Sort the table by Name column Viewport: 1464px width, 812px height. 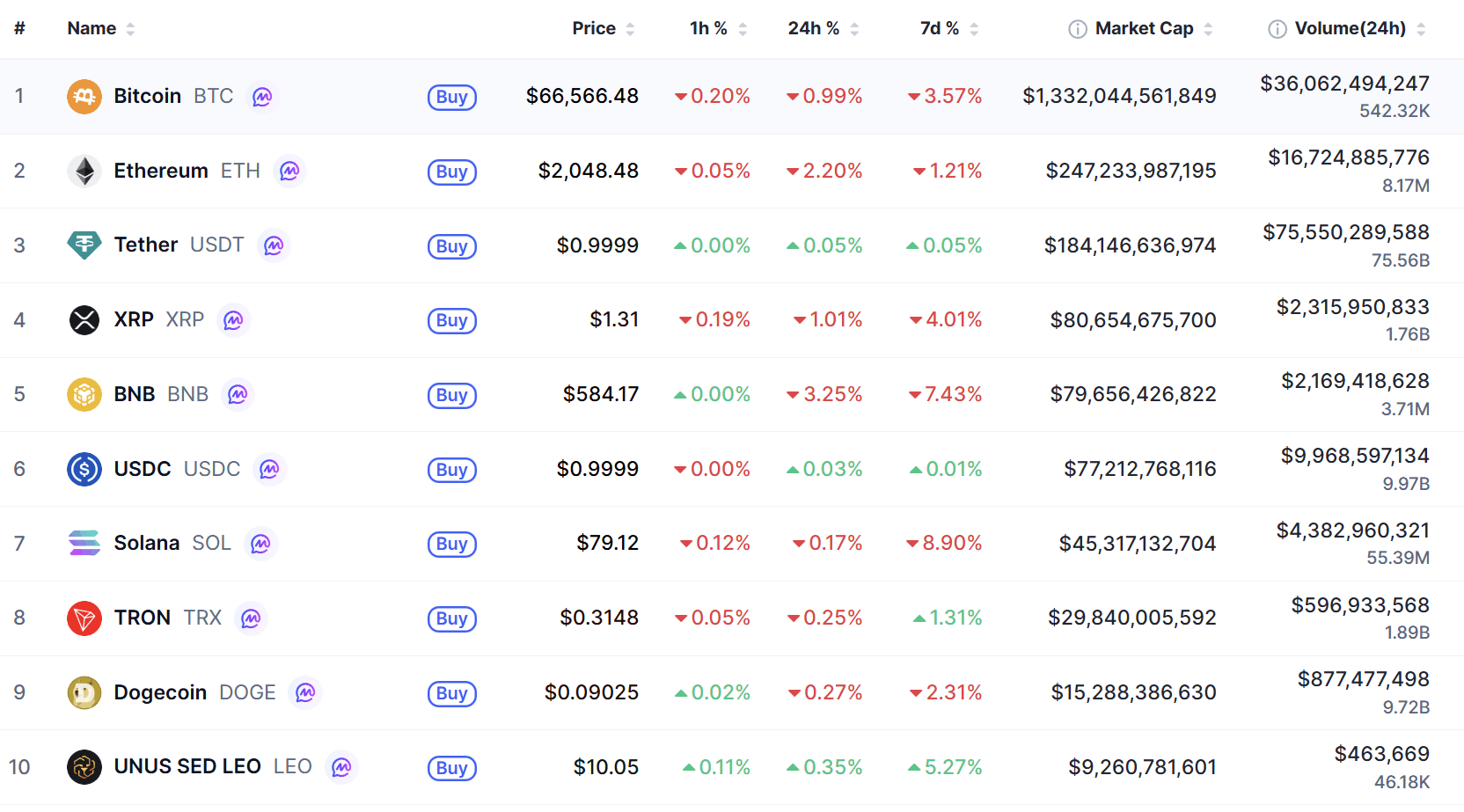(x=101, y=28)
